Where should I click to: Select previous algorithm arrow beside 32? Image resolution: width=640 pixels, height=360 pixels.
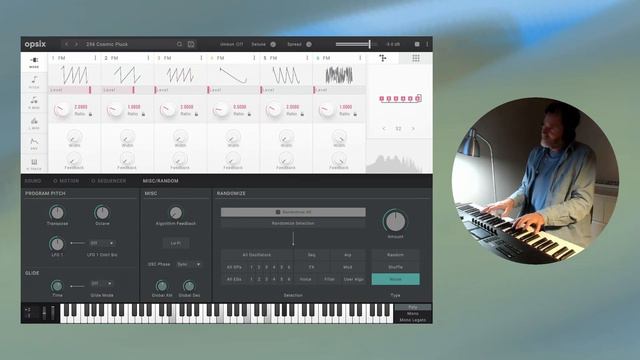pos(384,129)
